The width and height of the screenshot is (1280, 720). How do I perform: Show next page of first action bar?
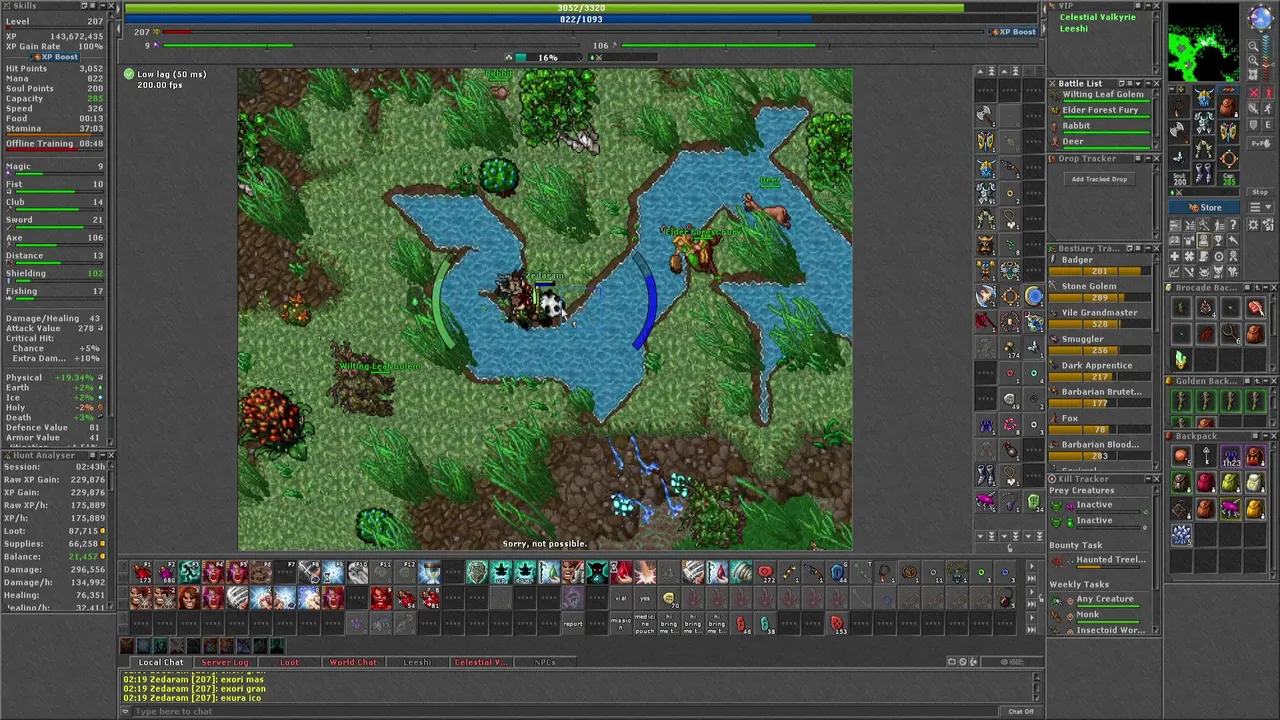click(x=1031, y=566)
